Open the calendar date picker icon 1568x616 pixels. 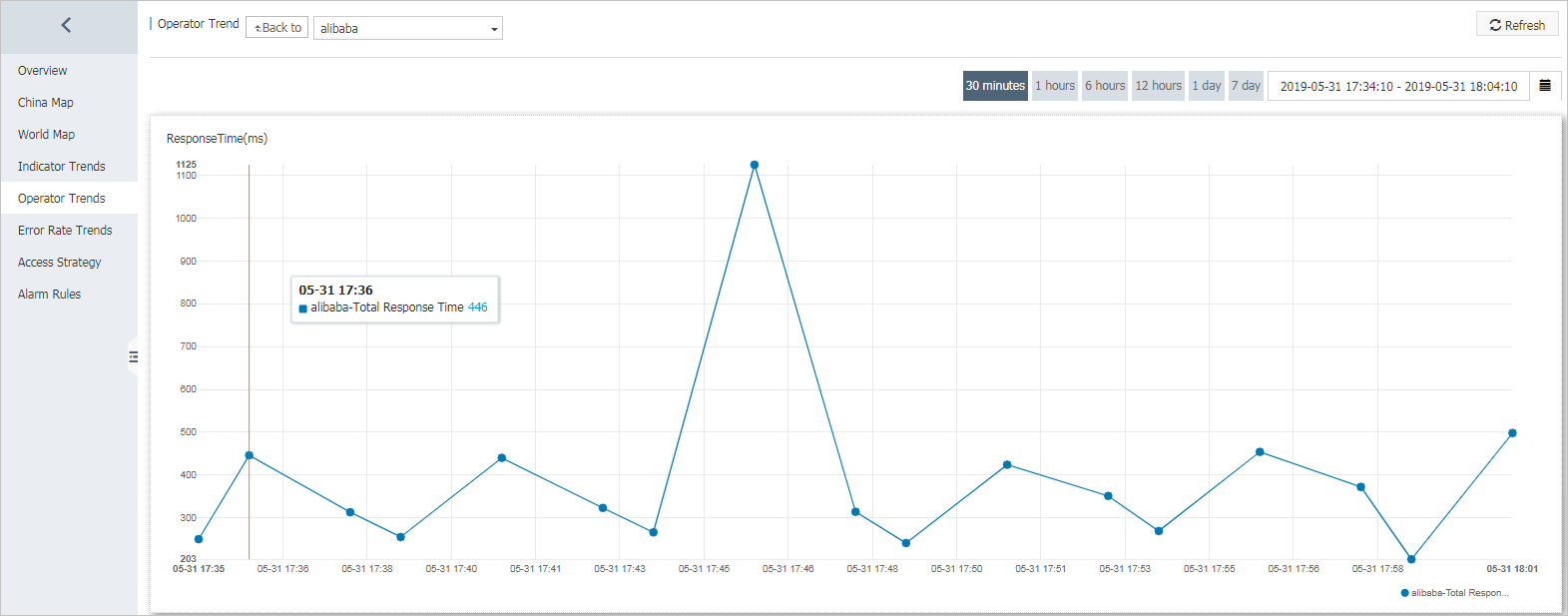coord(1545,86)
